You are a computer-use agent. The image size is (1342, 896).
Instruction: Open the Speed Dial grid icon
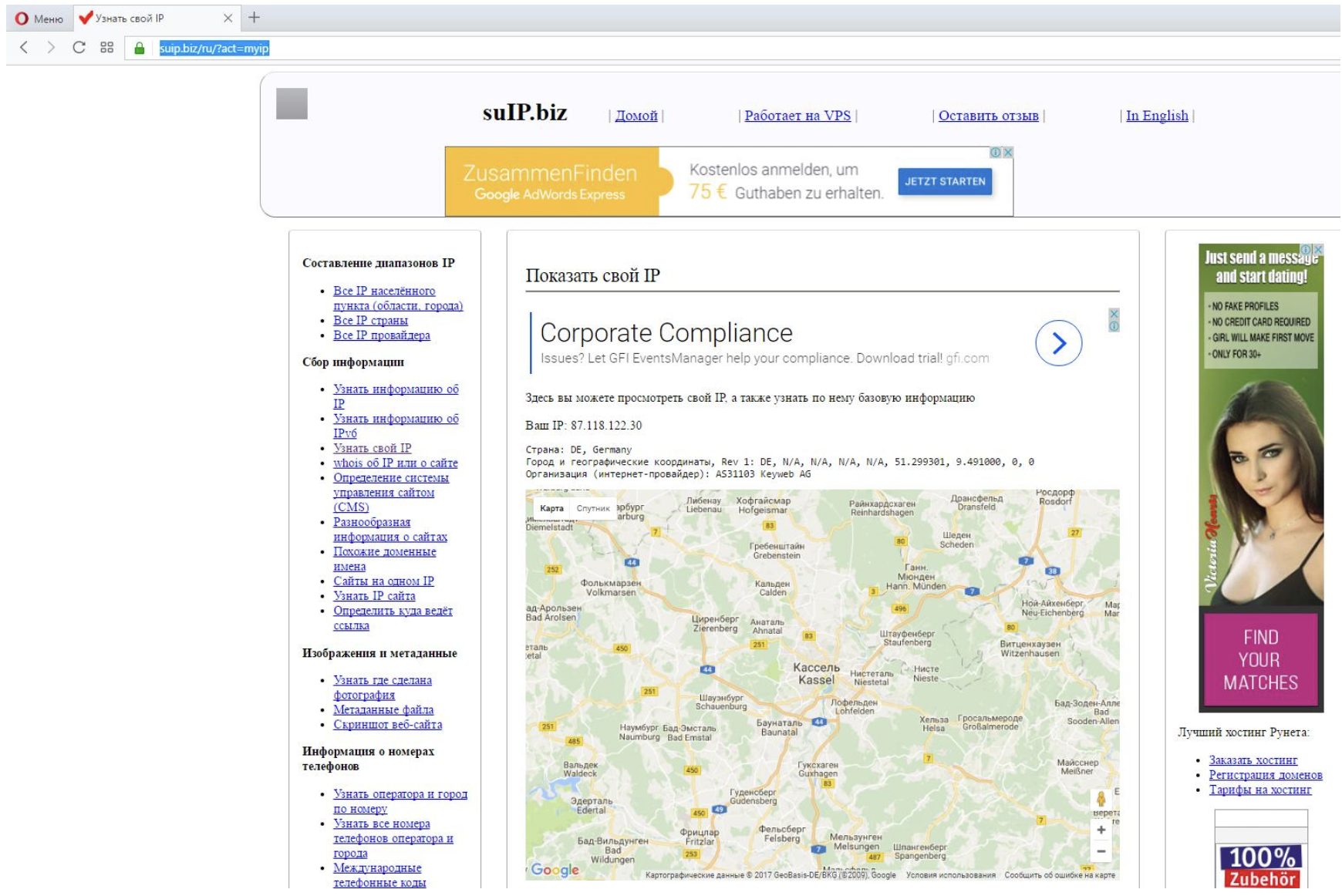click(x=106, y=48)
